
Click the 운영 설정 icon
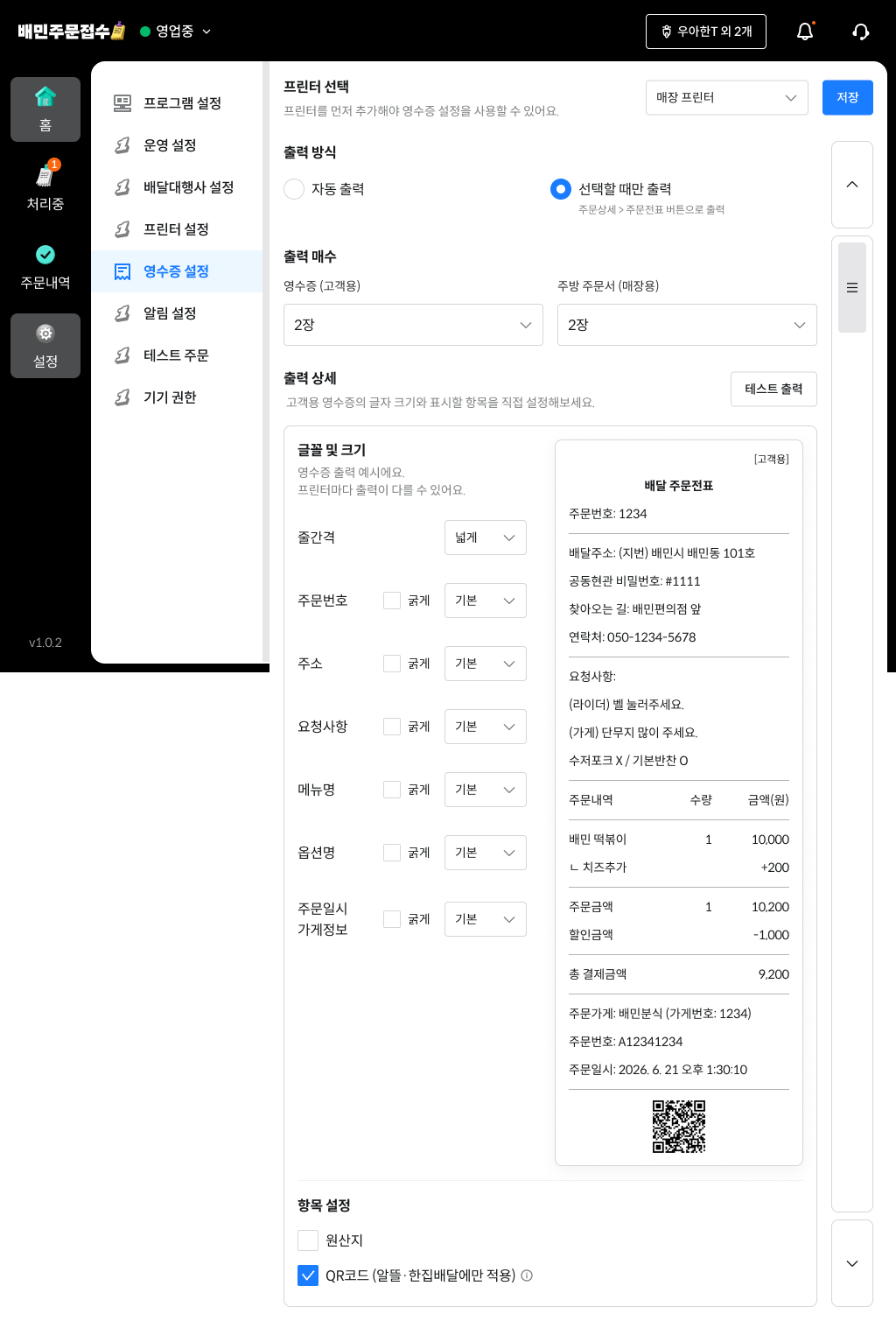[122, 145]
